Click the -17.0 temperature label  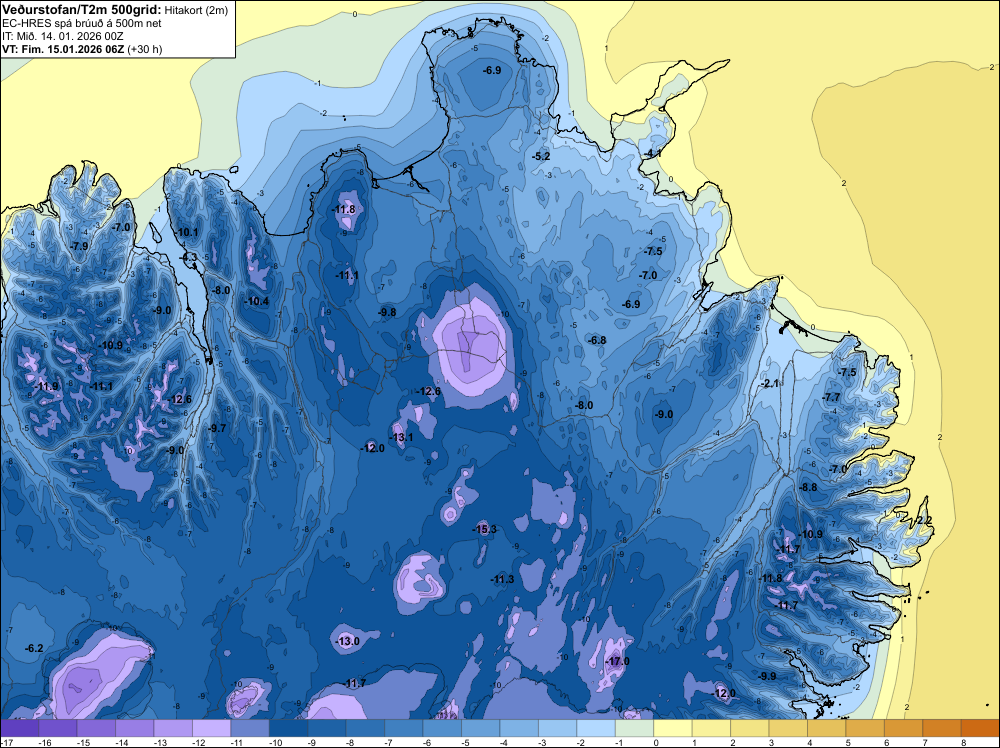click(617, 661)
